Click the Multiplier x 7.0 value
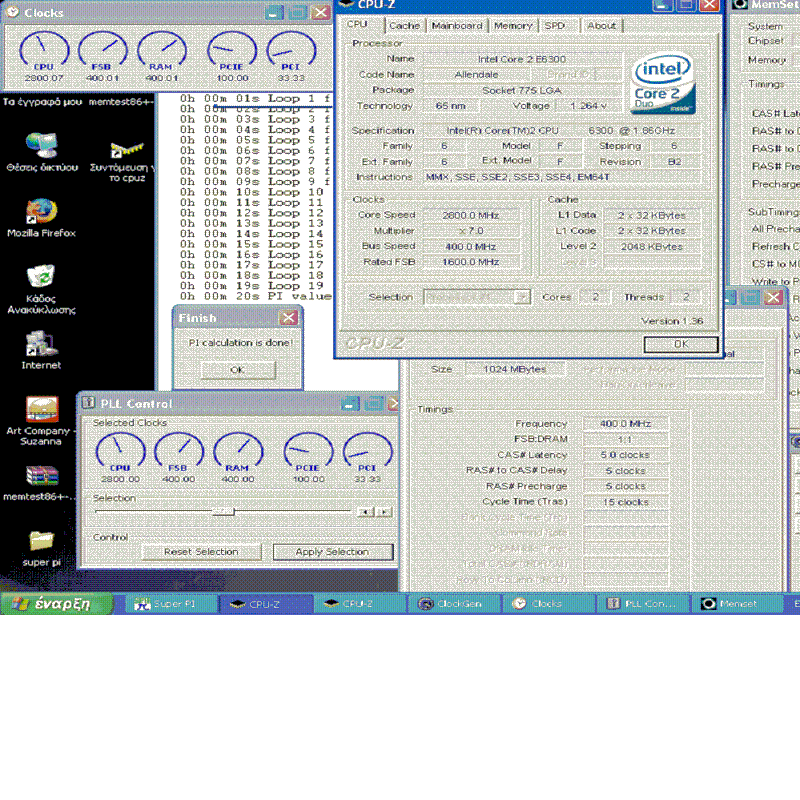 (x=471, y=231)
